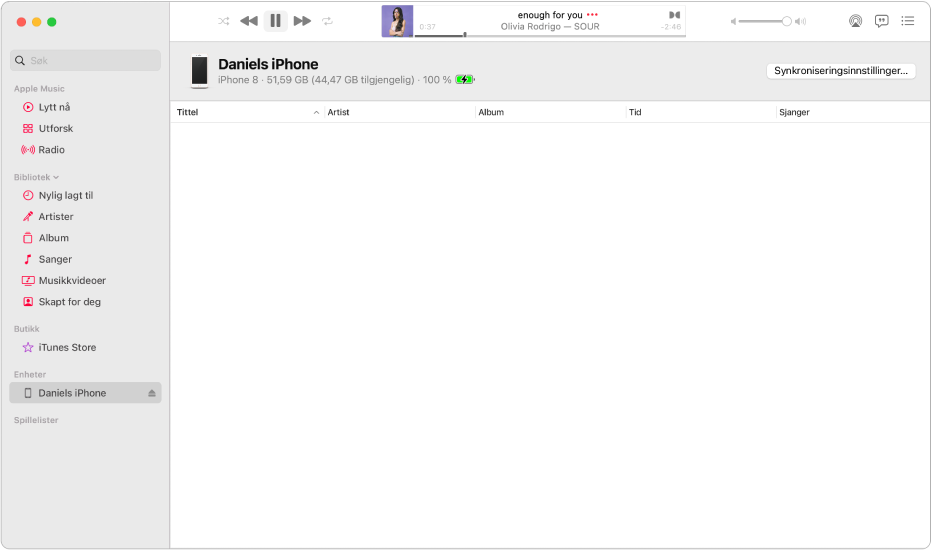Sort by Tittel column
Viewport: 931px width, 551px height.
click(248, 112)
